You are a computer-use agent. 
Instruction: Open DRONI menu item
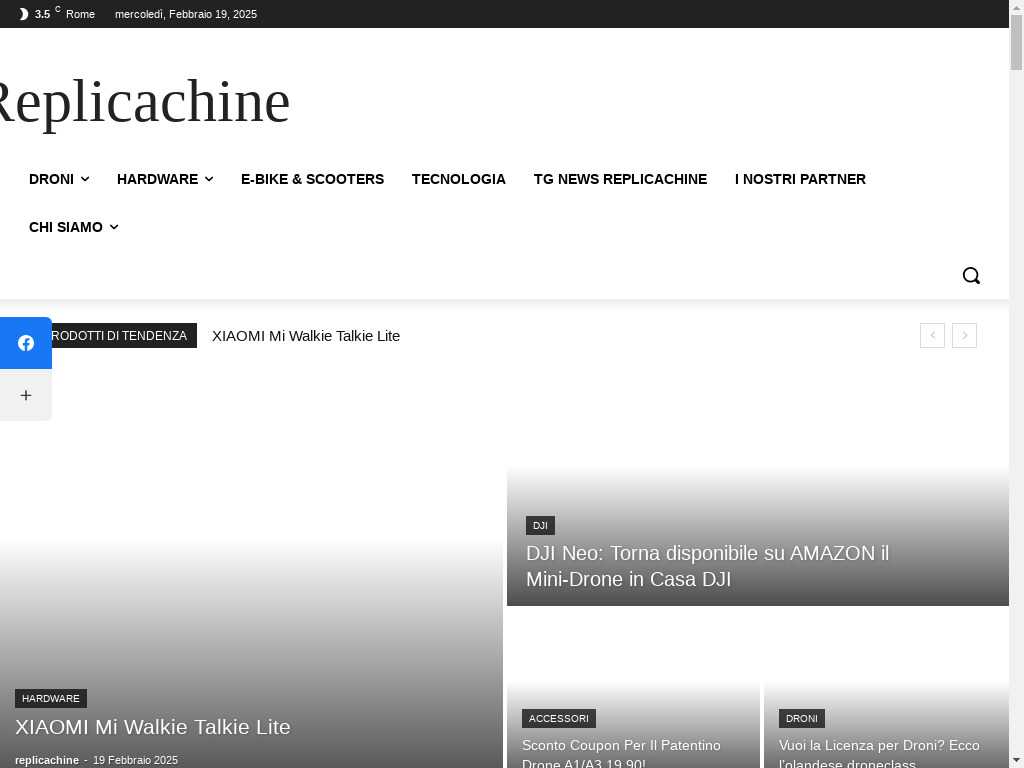51,179
